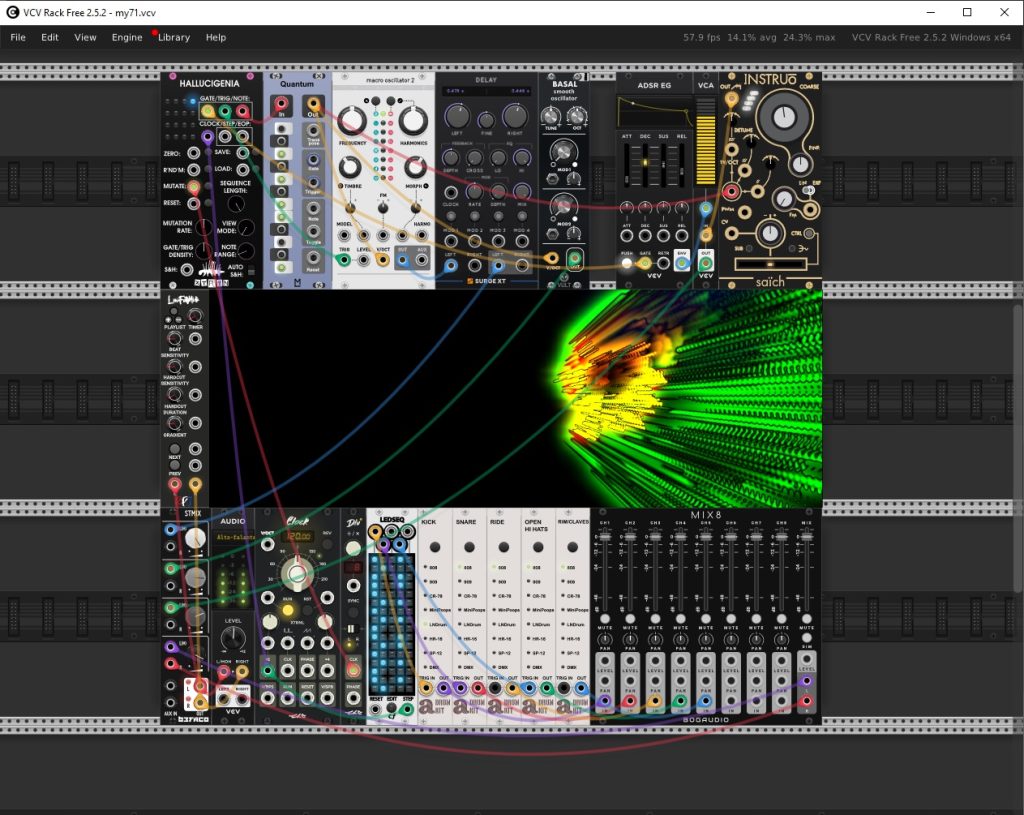Image resolution: width=1024 pixels, height=815 pixels.
Task: Open the File menu
Action: click(18, 37)
